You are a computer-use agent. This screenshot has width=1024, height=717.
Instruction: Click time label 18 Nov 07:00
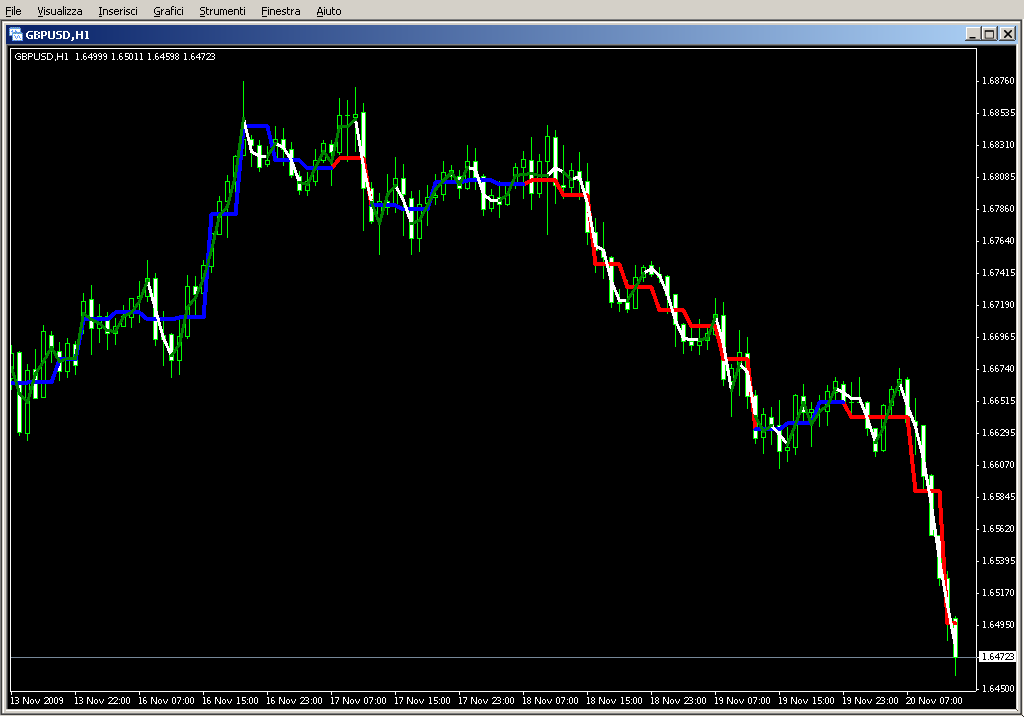click(x=550, y=701)
